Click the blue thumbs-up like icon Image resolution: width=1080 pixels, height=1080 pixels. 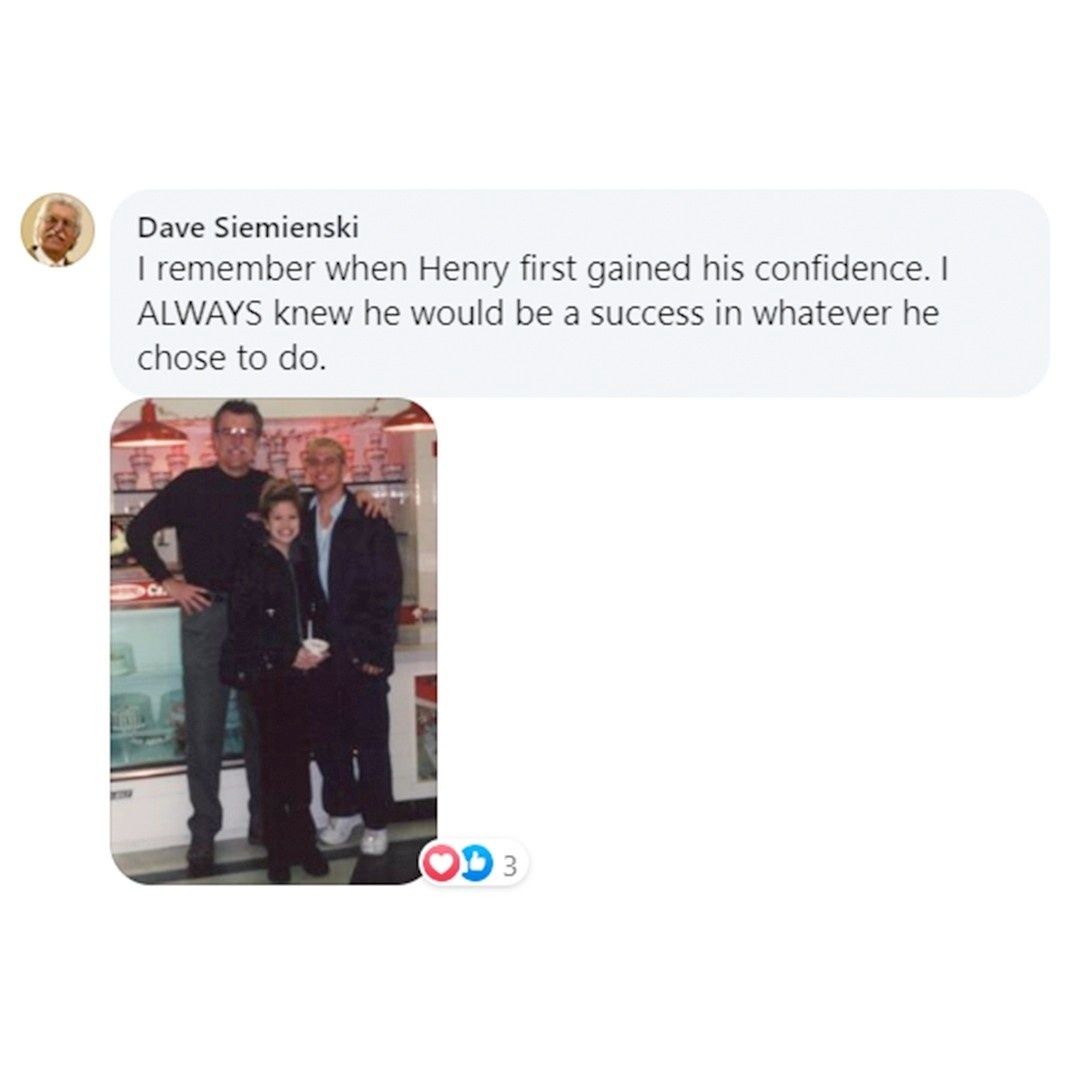click(x=477, y=863)
